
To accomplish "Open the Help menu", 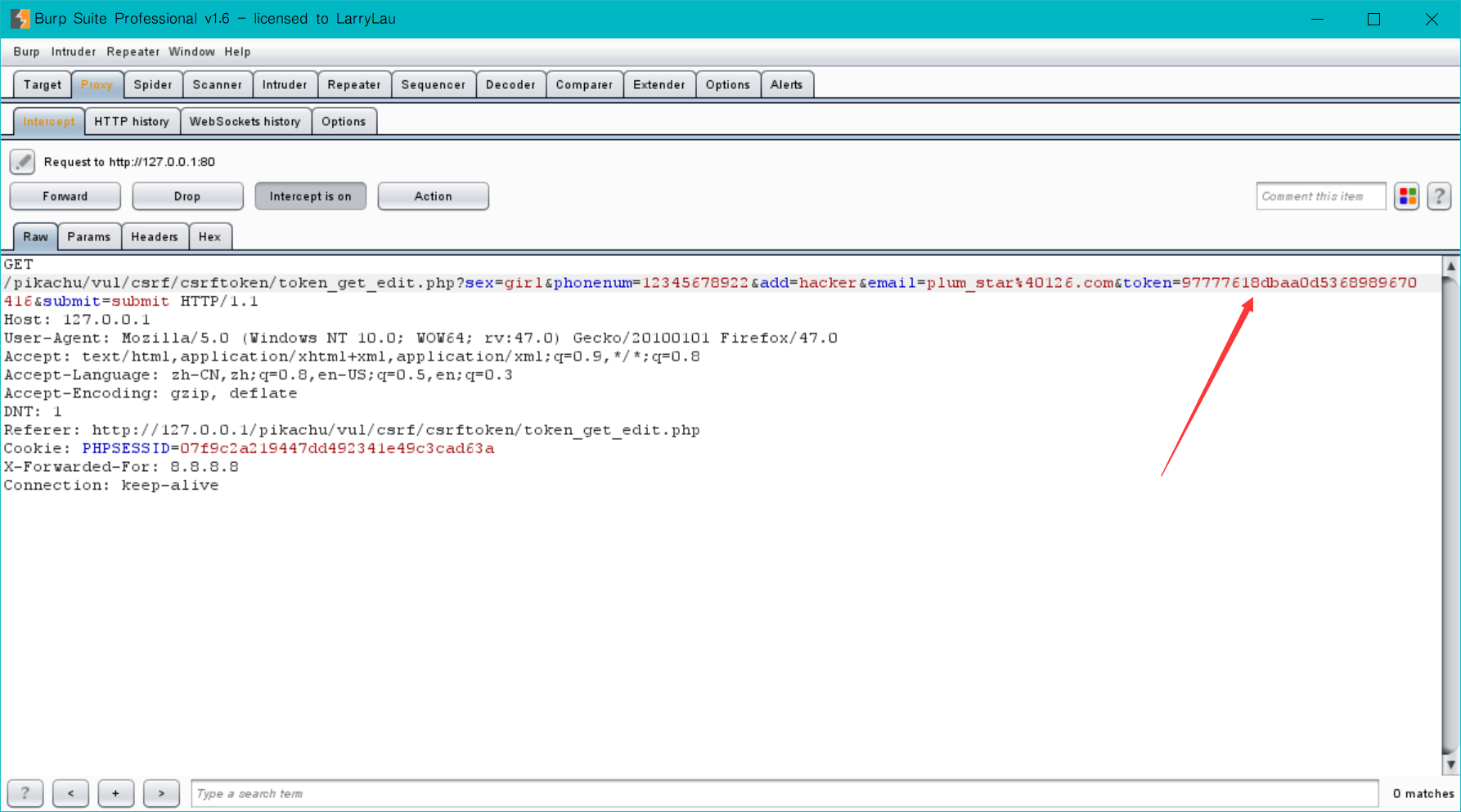I will (237, 52).
